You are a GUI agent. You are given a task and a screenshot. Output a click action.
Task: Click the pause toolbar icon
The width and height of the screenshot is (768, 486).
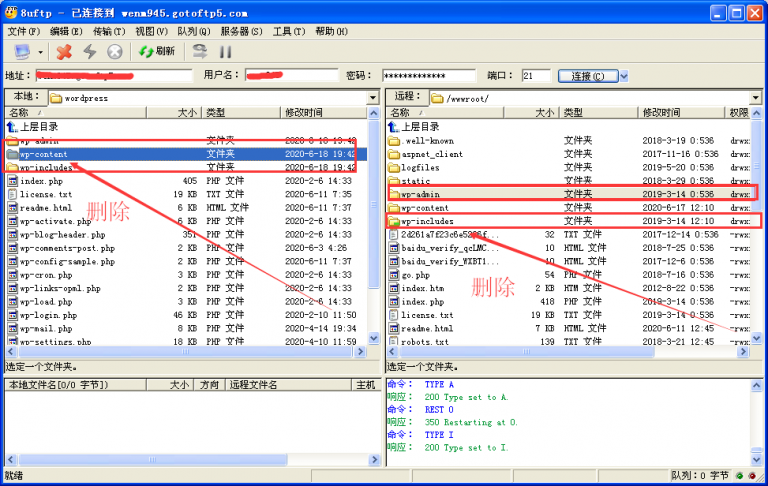click(x=225, y=51)
